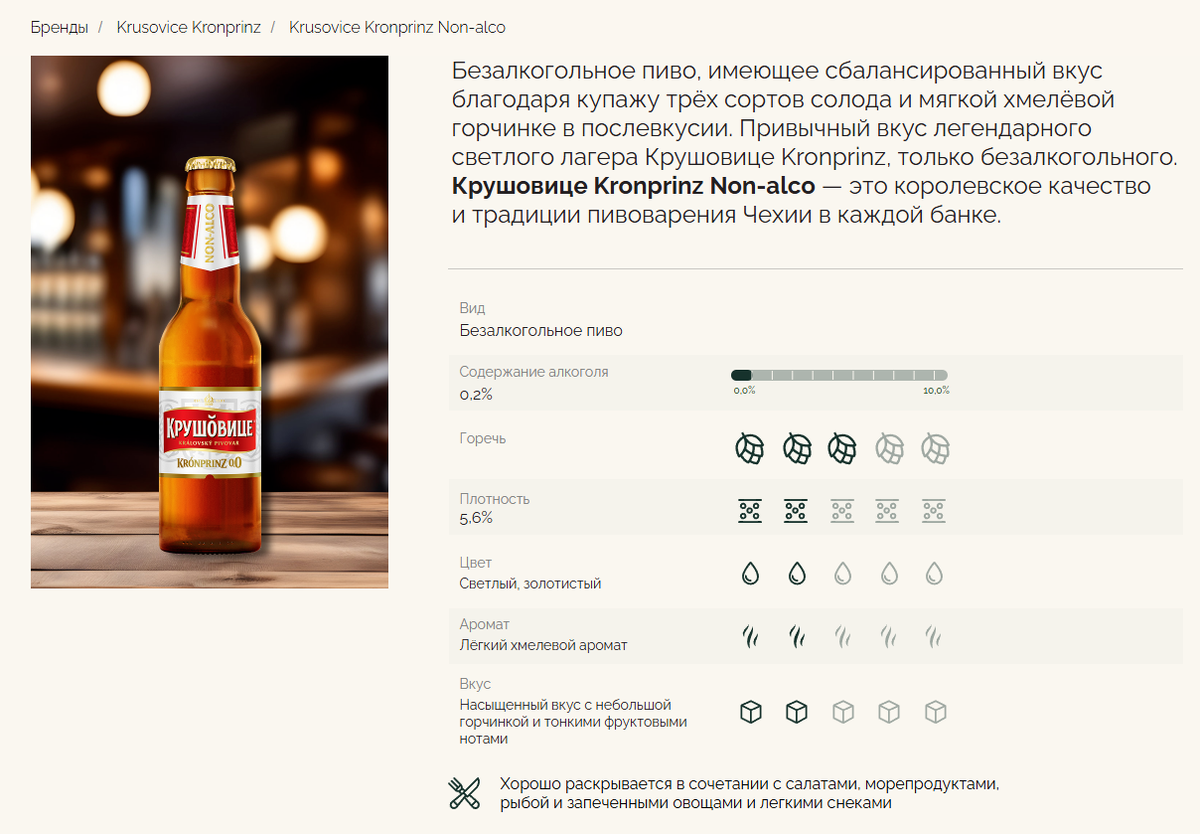
Task: Click the Вкус label
Action: click(475, 684)
